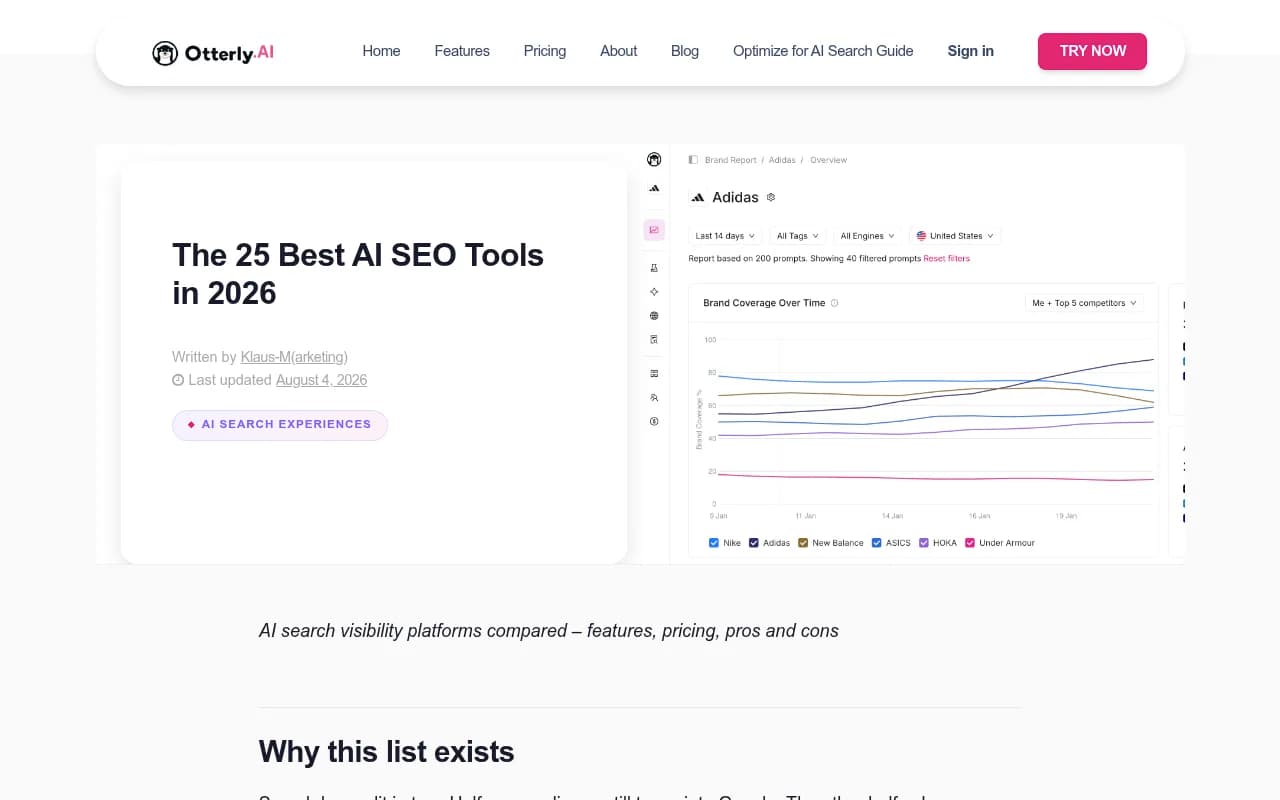
Task: Uncheck the ASICS legend checkbox
Action: pyautogui.click(x=876, y=543)
